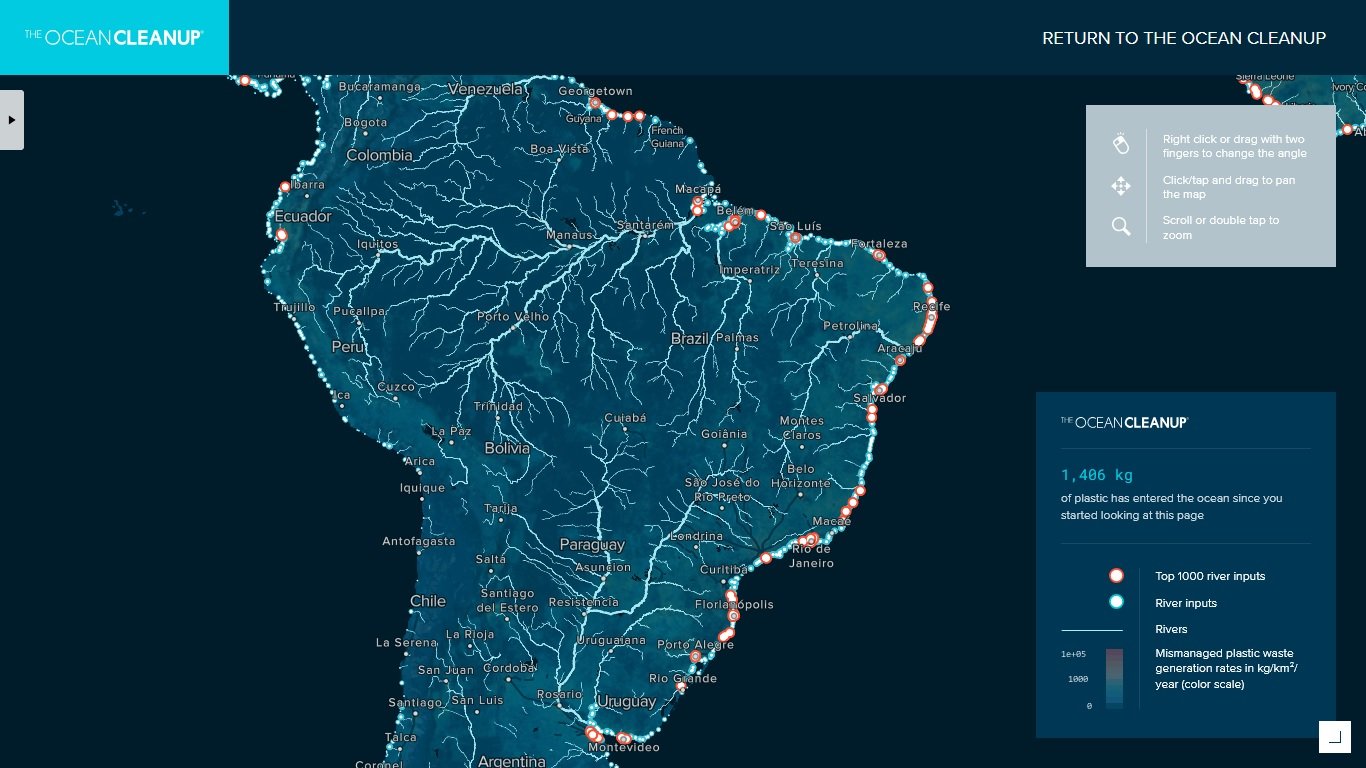
Task: Click the Paraguay country label
Action: 592,545
